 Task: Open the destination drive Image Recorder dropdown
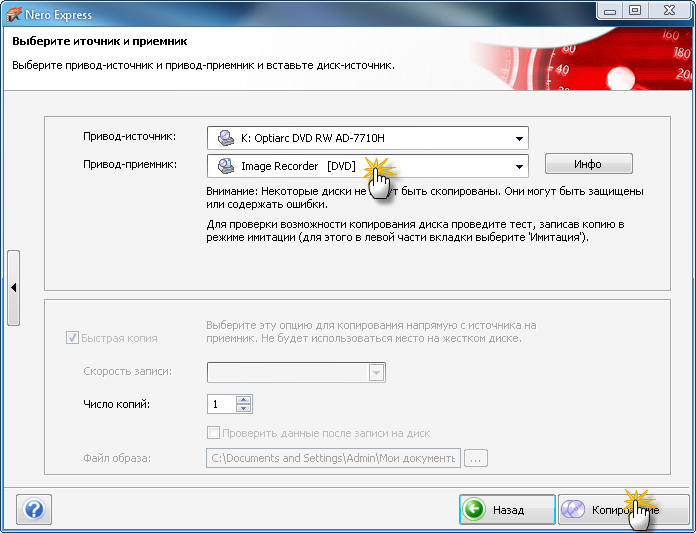(x=368, y=166)
